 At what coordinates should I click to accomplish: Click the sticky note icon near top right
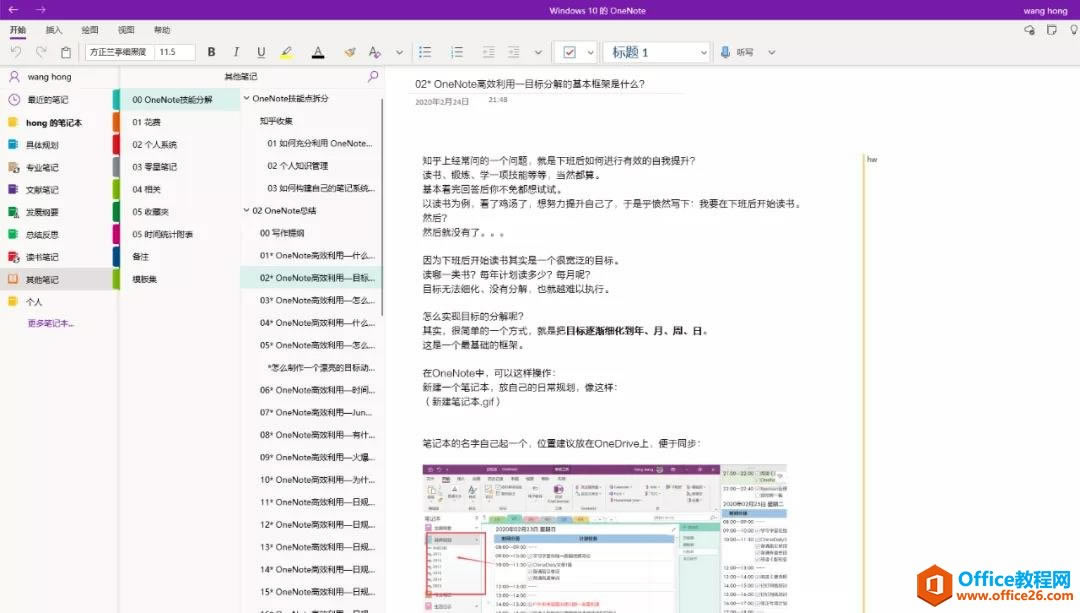pos(1052,32)
